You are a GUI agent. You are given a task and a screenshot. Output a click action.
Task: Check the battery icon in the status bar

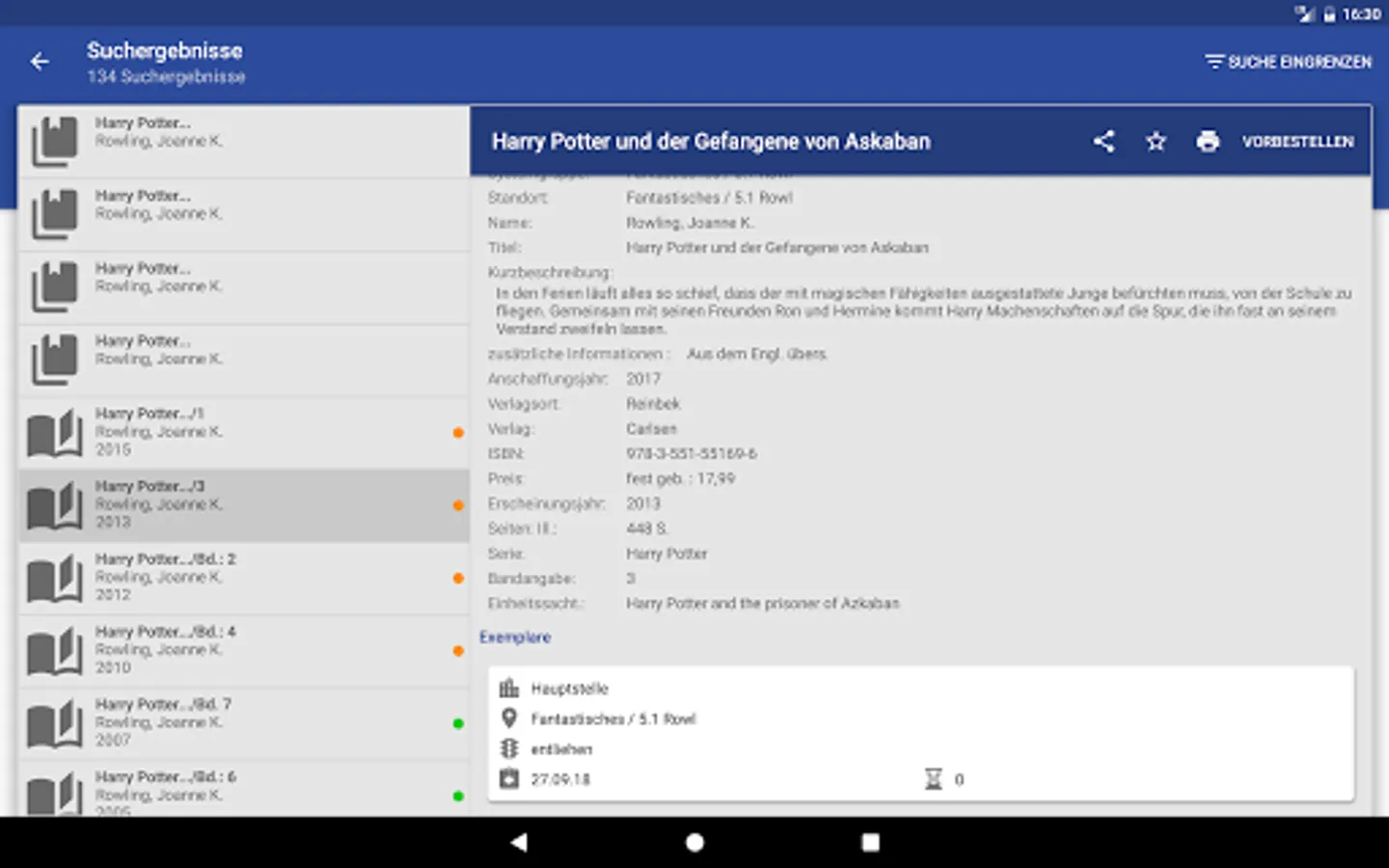pos(1329,14)
